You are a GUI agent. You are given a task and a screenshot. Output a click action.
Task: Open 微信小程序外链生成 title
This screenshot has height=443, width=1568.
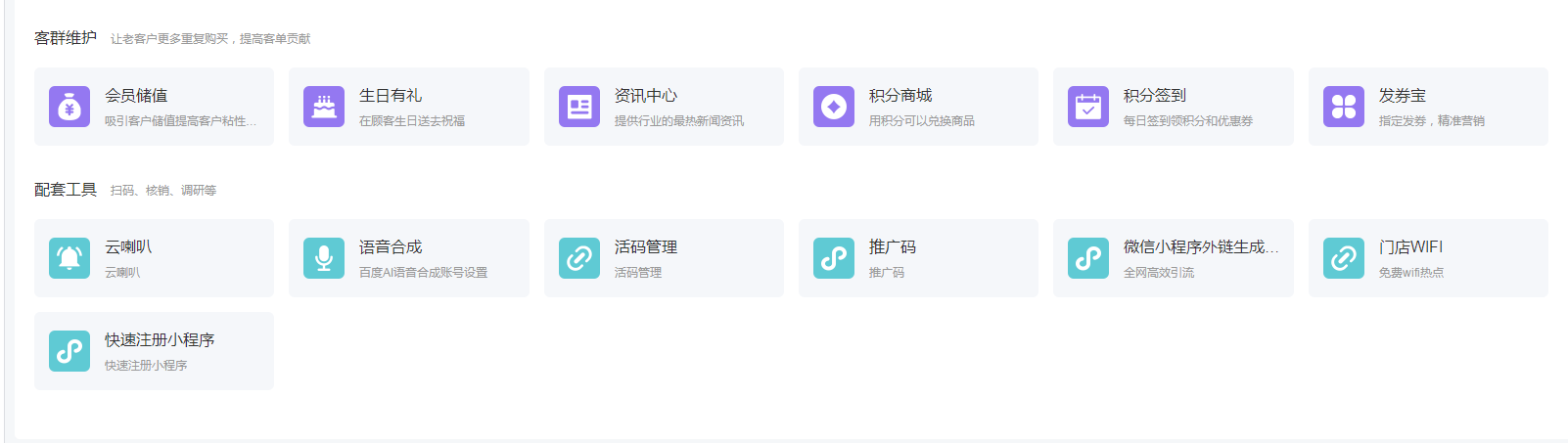pyautogui.click(x=1201, y=247)
